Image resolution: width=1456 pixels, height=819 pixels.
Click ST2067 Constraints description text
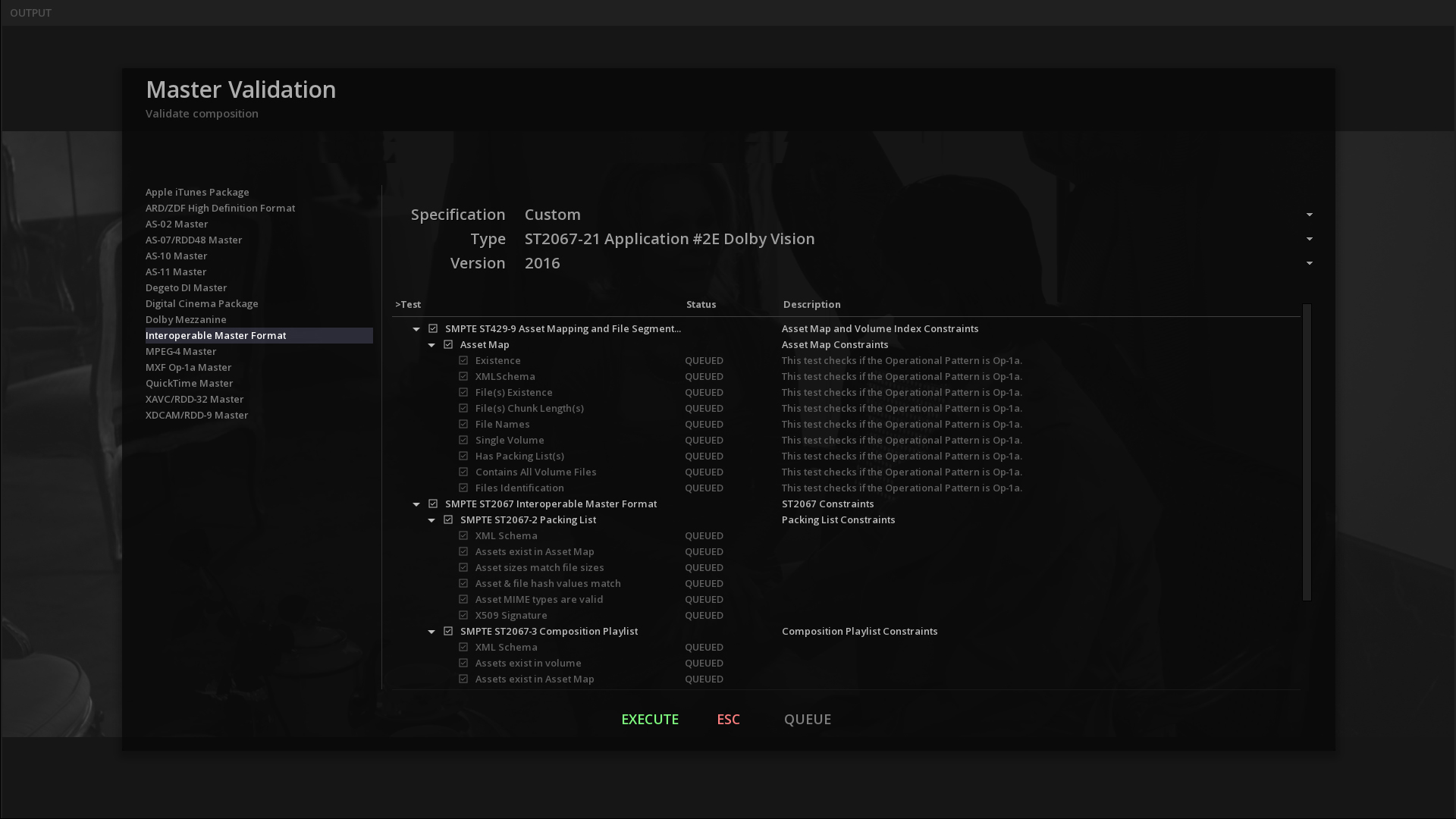(827, 504)
